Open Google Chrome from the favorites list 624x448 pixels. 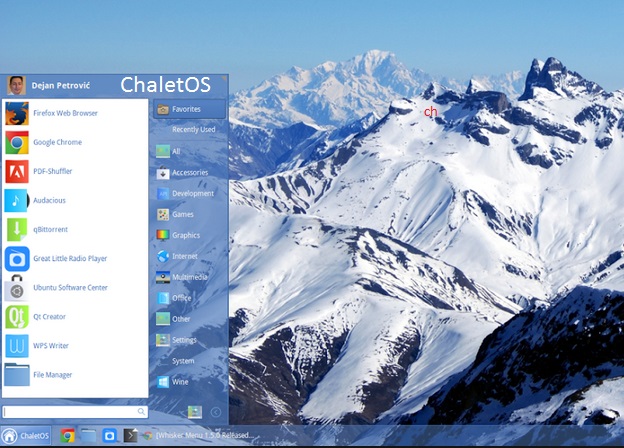pos(75,142)
